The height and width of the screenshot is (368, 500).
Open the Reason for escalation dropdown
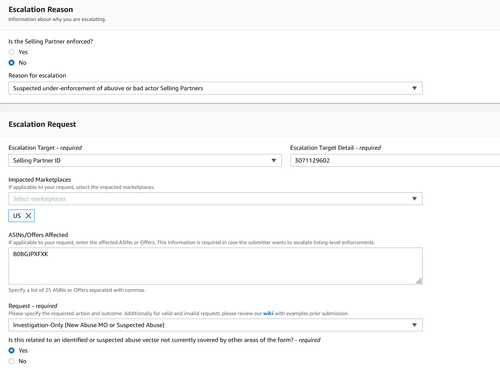coord(215,88)
